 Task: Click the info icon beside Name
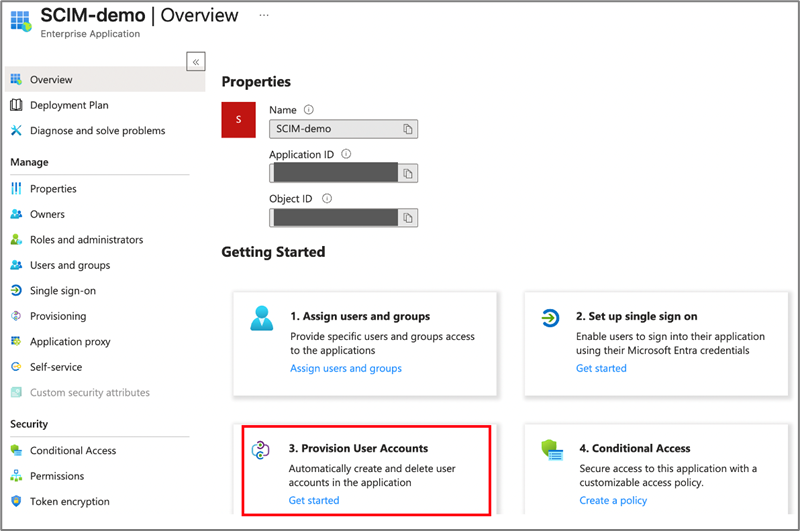click(x=309, y=110)
